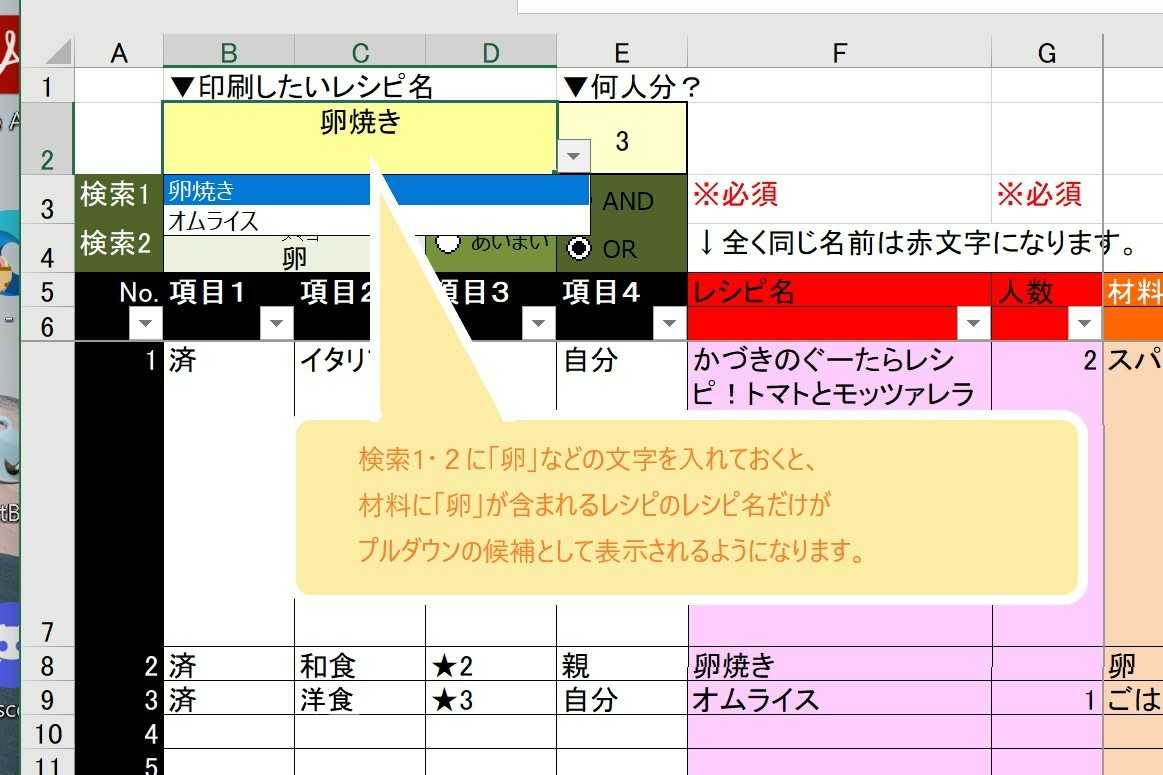The image size is (1163, 775).
Task: Click the ★3 cell
Action: tap(491, 699)
